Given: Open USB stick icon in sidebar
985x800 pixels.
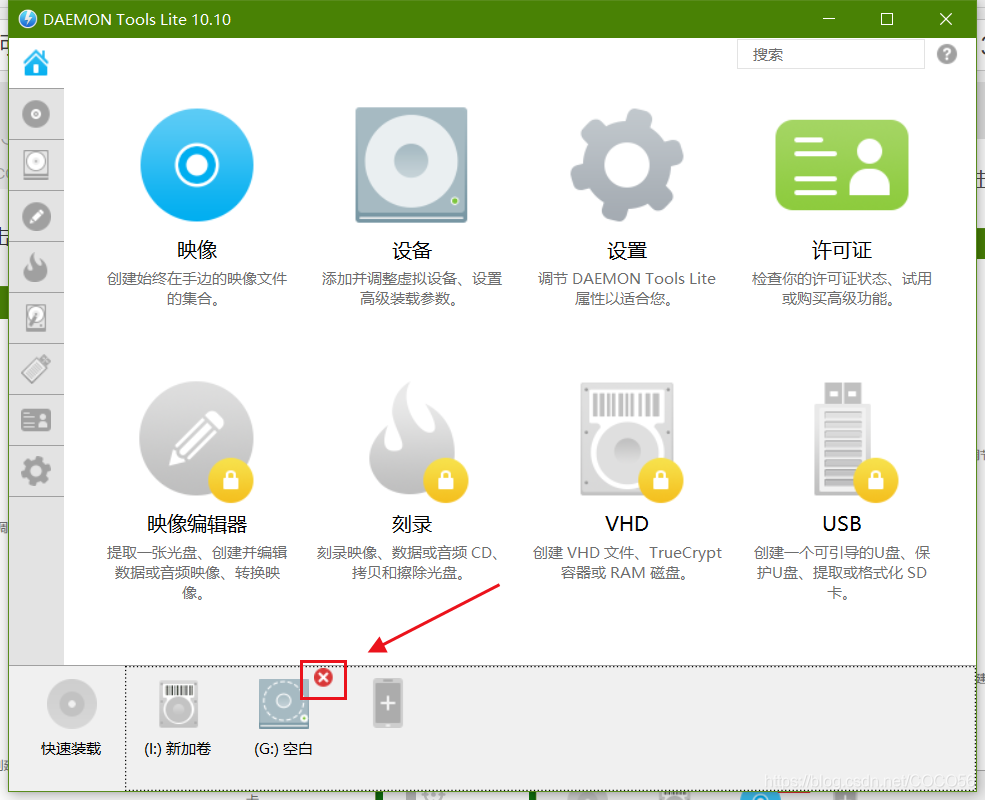Looking at the screenshot, I should pyautogui.click(x=36, y=369).
